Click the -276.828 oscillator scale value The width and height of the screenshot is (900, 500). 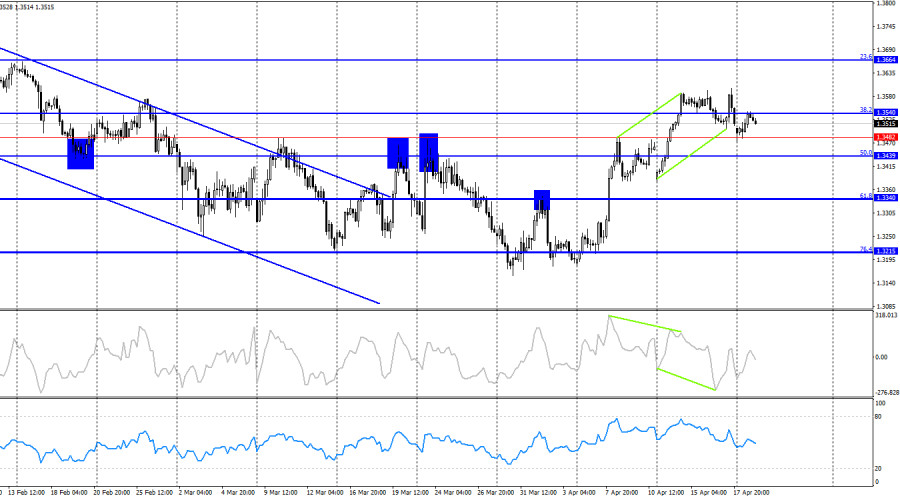(886, 393)
